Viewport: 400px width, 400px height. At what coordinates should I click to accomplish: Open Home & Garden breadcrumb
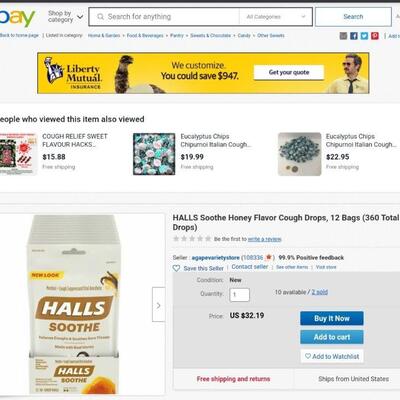[x=104, y=35]
